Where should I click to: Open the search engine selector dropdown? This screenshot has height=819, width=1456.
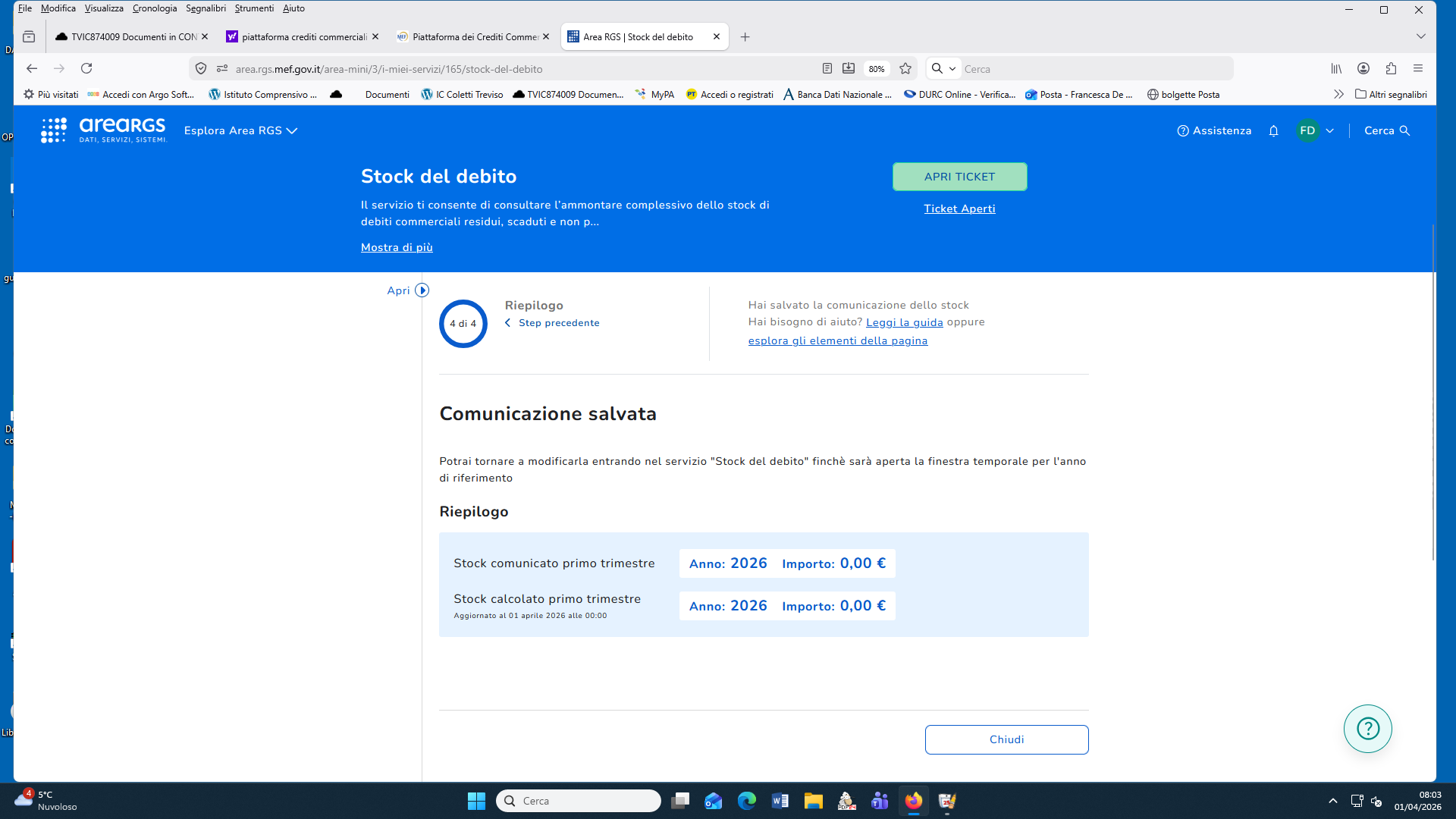tap(944, 69)
